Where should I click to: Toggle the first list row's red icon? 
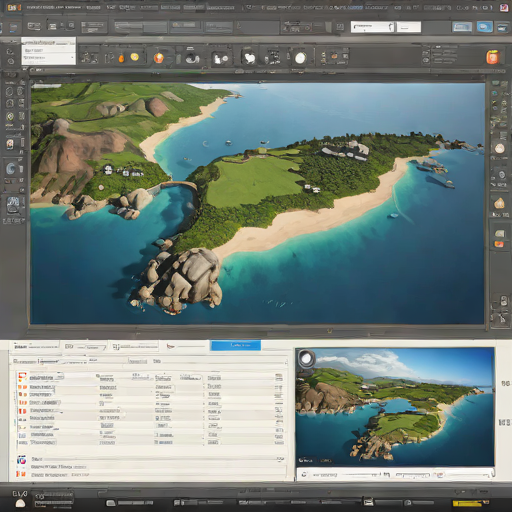coord(22,377)
